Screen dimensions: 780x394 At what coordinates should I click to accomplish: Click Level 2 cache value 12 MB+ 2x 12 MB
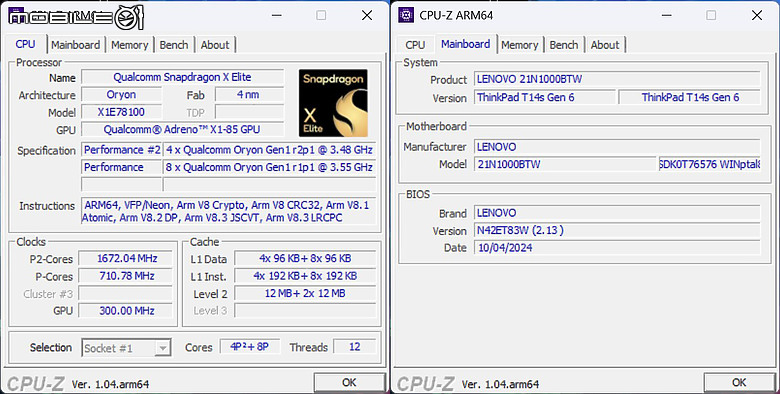[x=305, y=293]
